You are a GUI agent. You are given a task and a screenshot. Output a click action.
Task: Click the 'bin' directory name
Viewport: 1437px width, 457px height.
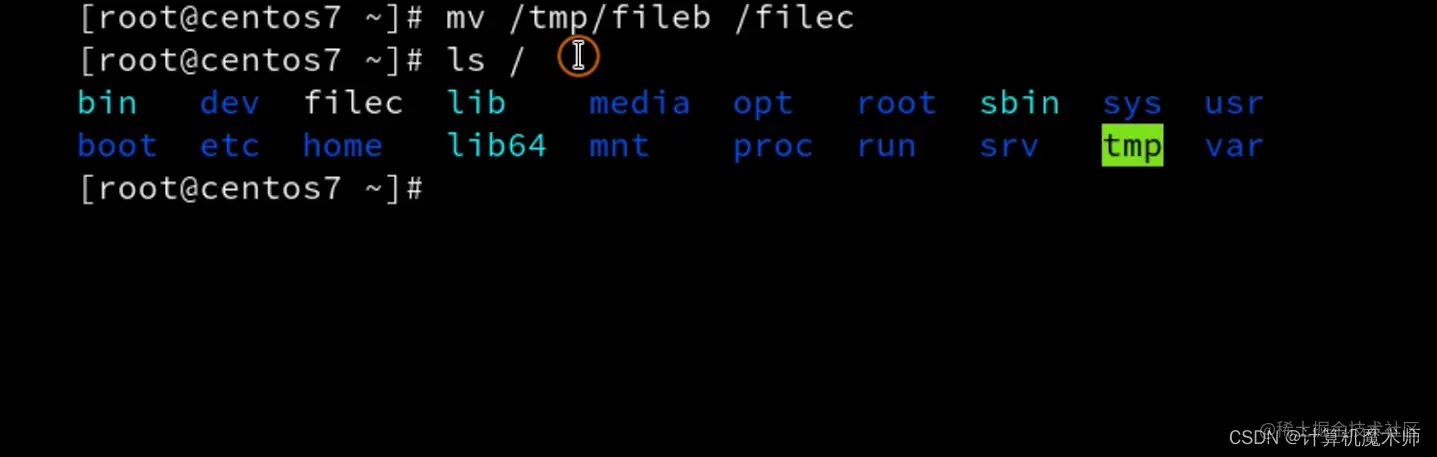coord(107,103)
